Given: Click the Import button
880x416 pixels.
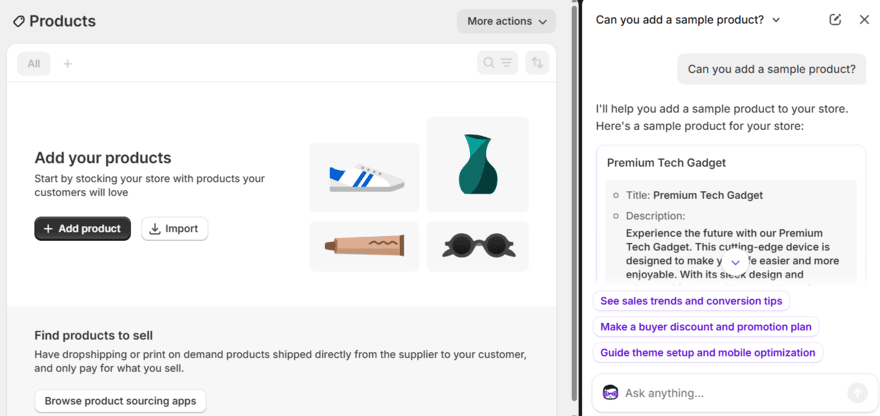Looking at the screenshot, I should coord(175,228).
